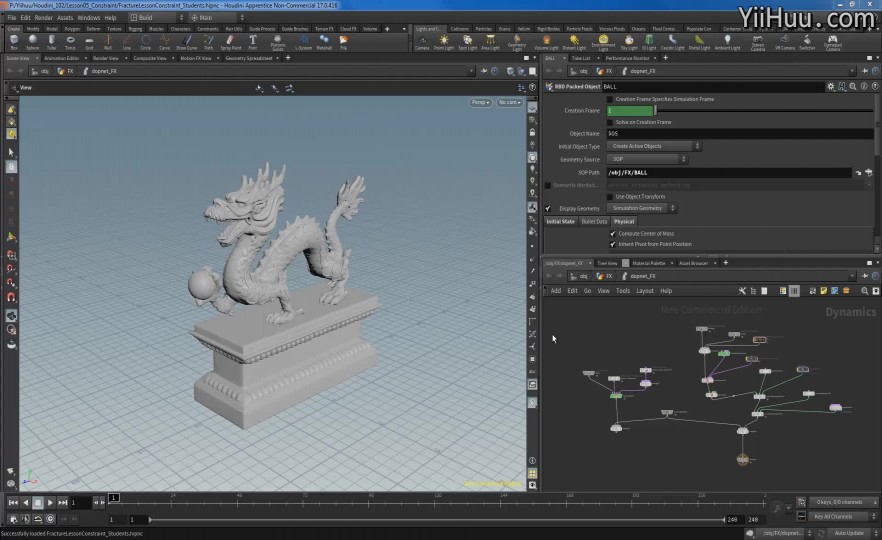Select the Grid shelf tool
The height and width of the screenshot is (540, 882).
point(89,42)
